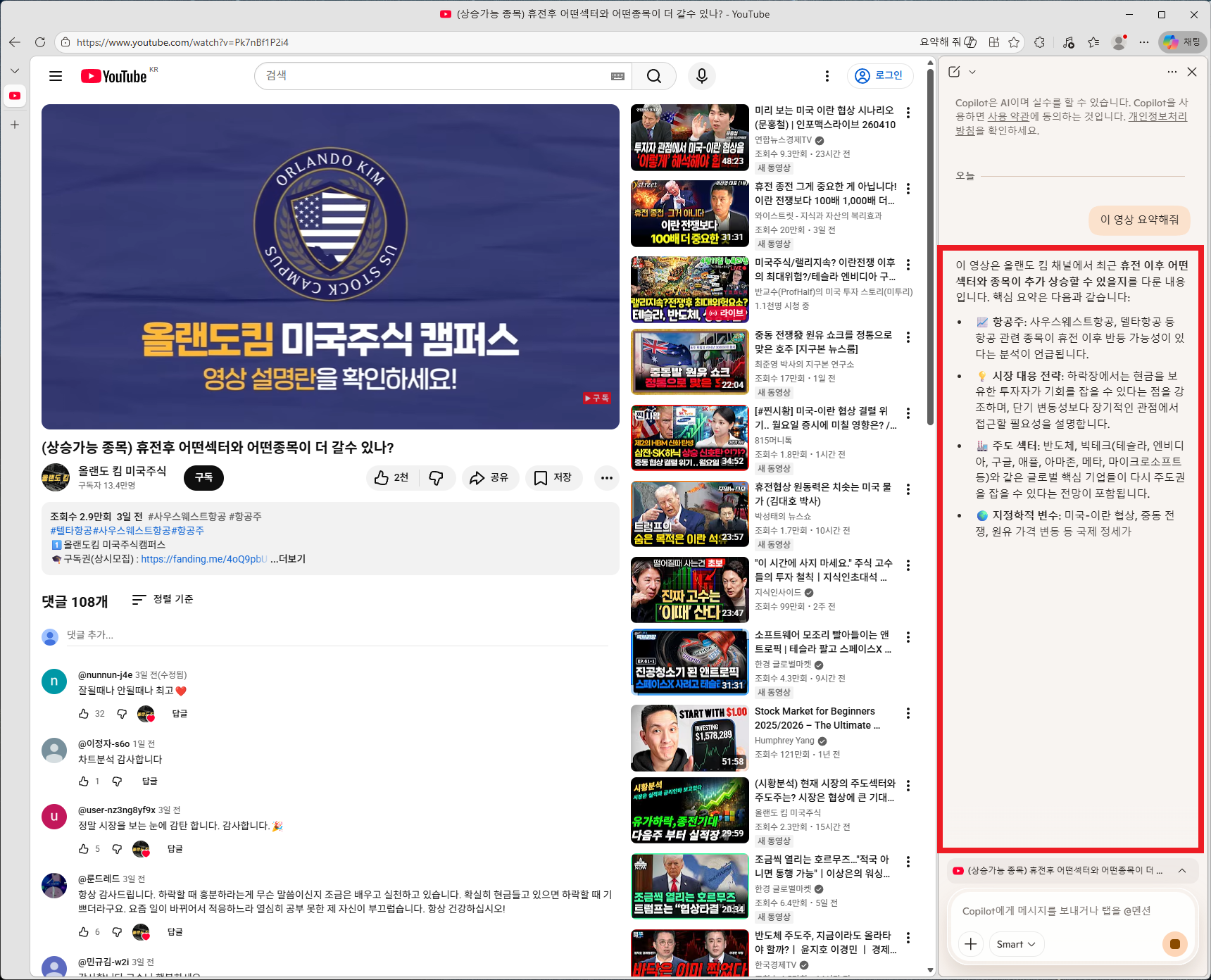The image size is (1211, 980).
Task: Refresh the page with reload icon
Action: click(40, 42)
